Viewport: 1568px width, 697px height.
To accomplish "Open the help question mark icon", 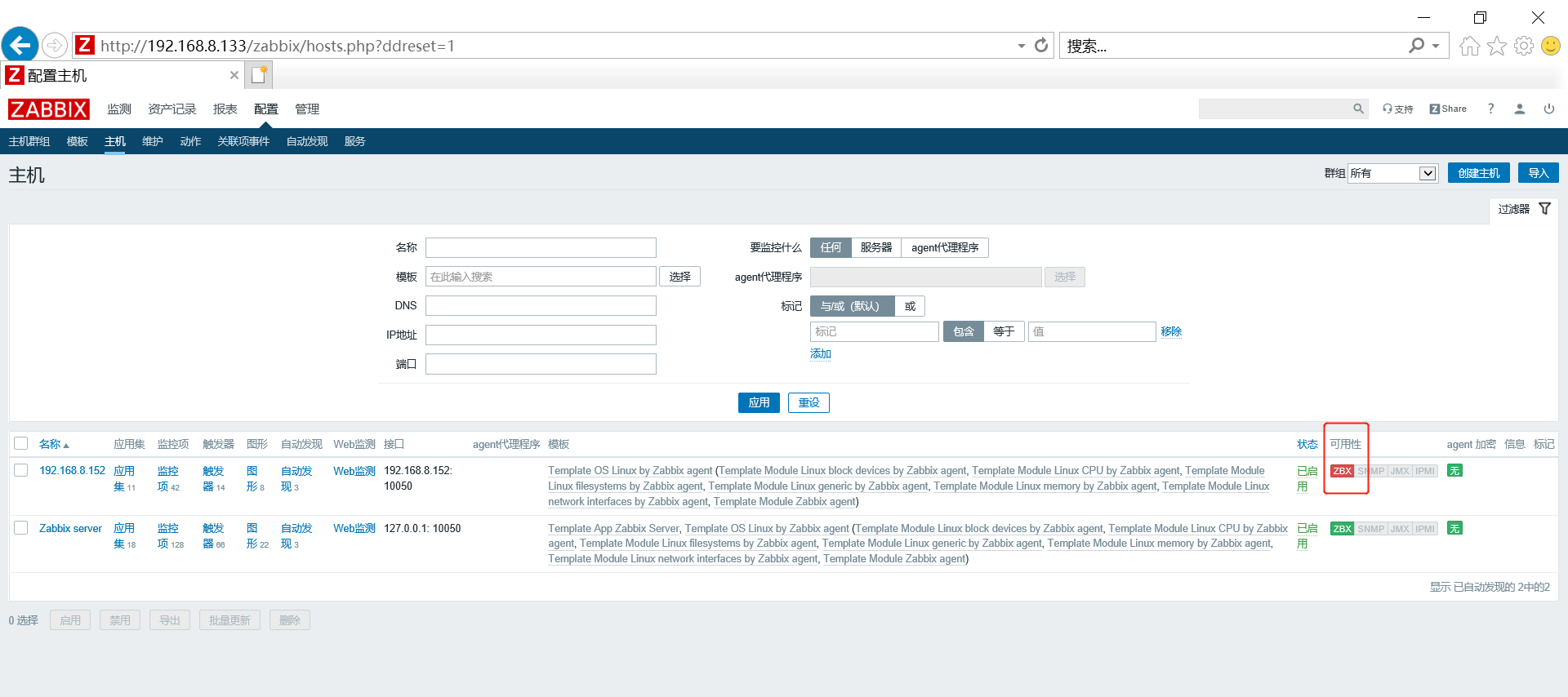I will click(x=1490, y=109).
